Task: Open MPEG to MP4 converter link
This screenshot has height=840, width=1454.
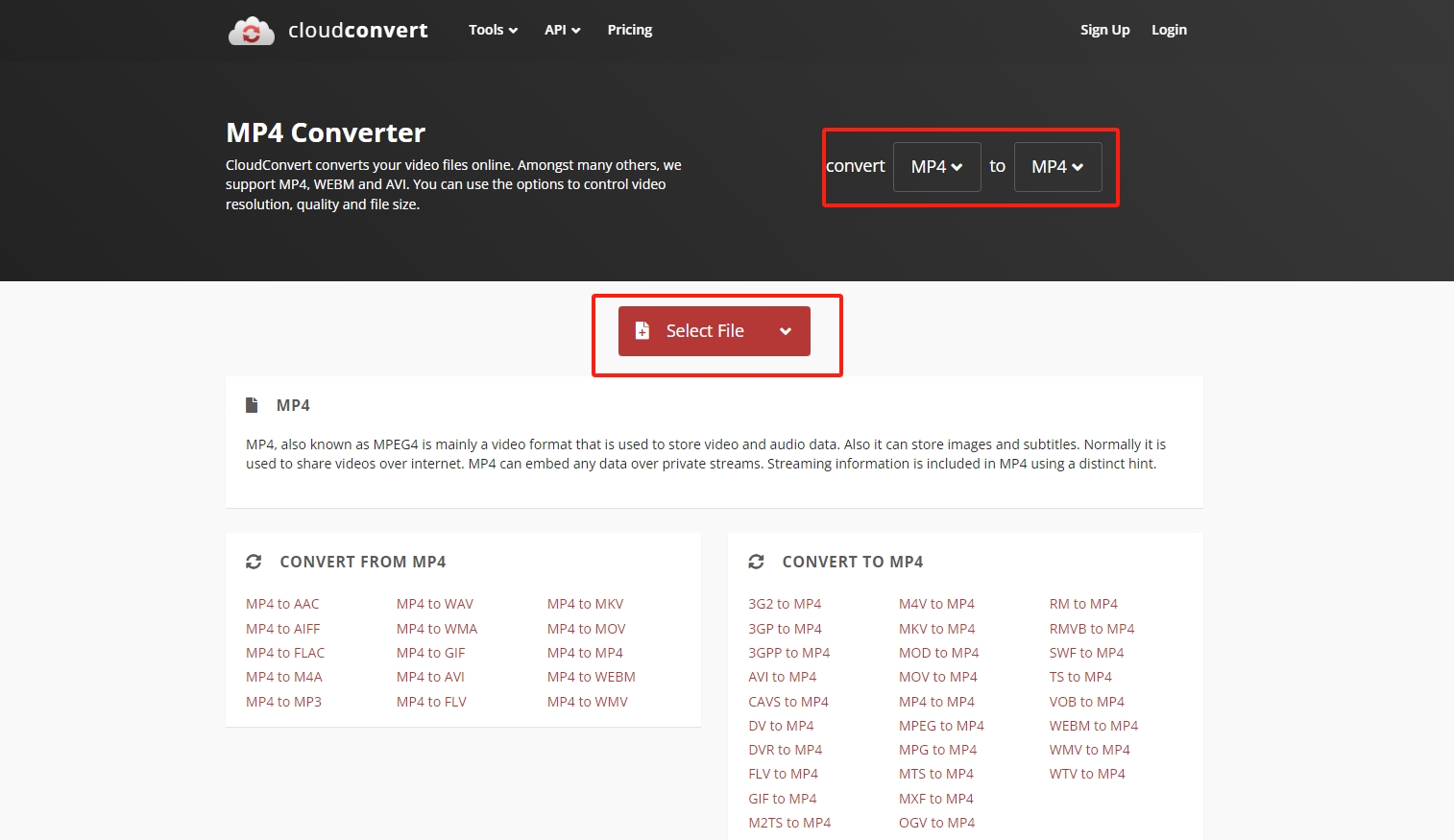Action: [941, 726]
